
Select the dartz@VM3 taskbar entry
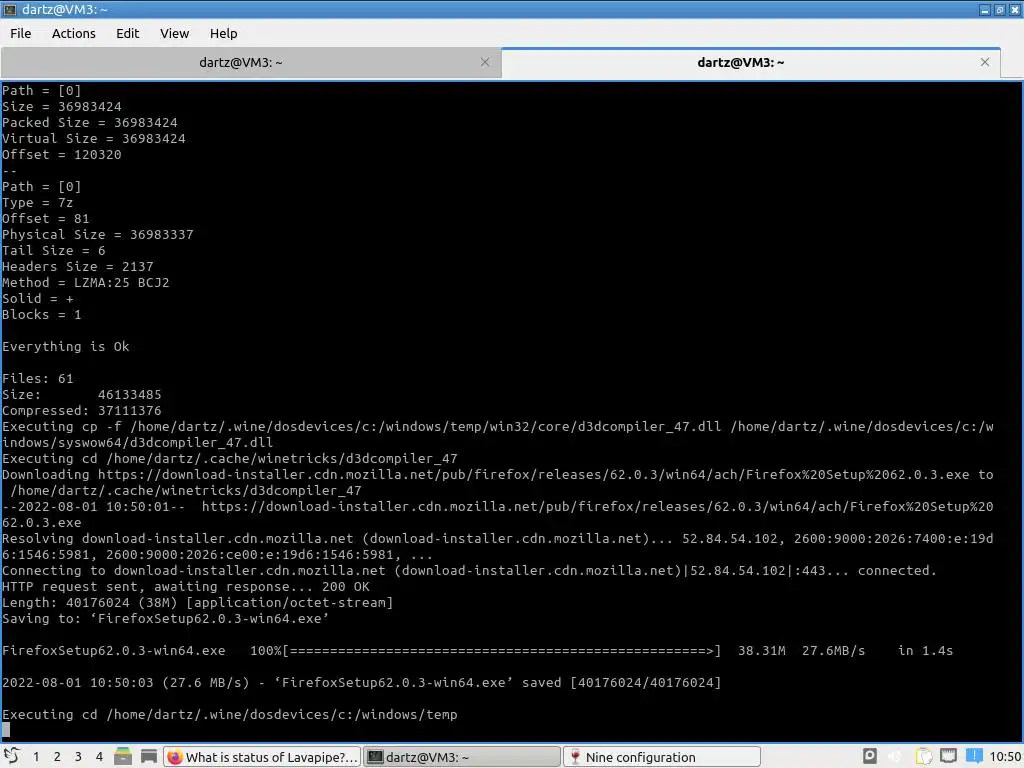click(462, 757)
